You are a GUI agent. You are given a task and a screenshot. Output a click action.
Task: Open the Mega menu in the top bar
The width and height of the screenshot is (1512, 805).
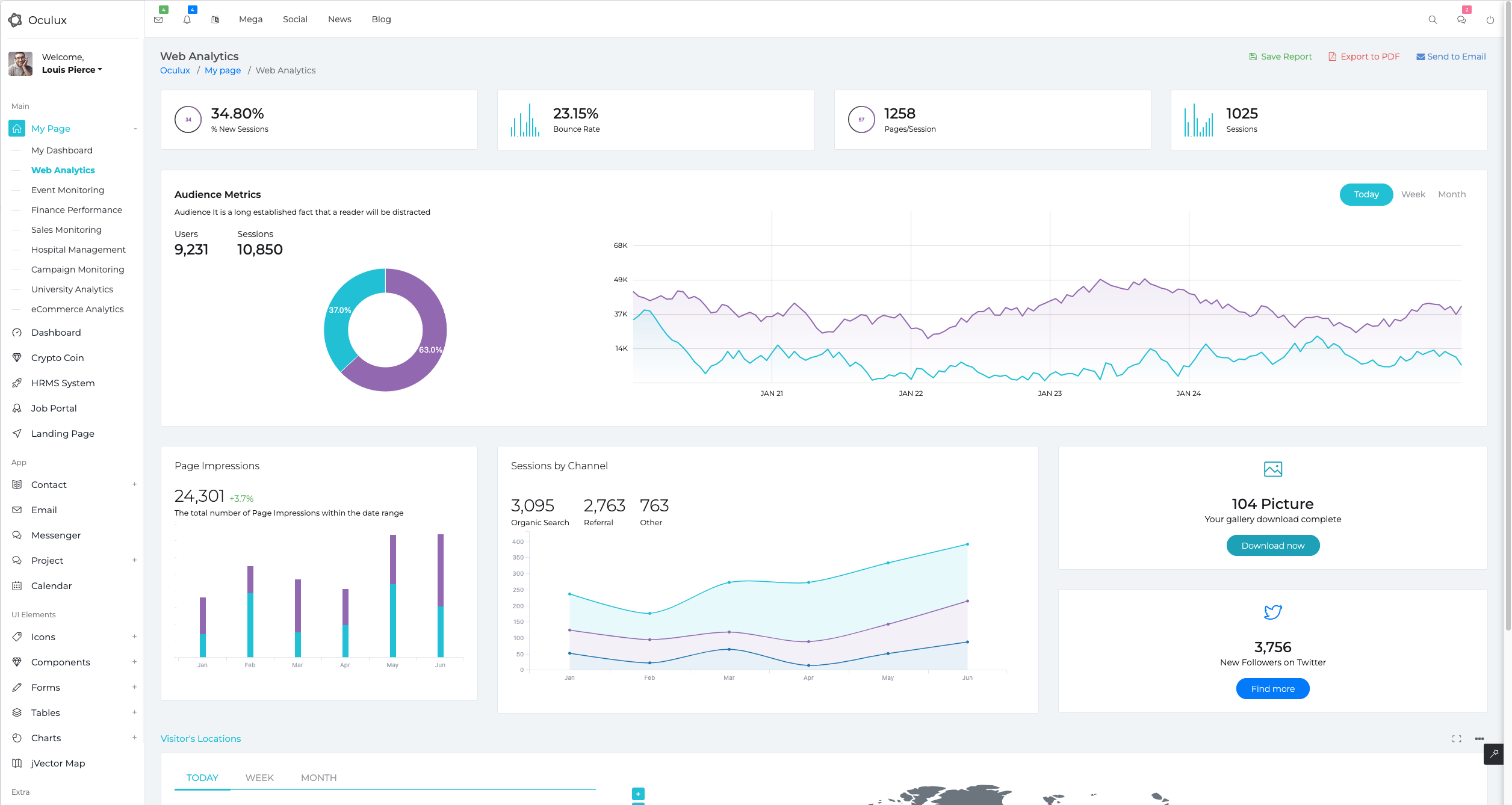pos(250,19)
